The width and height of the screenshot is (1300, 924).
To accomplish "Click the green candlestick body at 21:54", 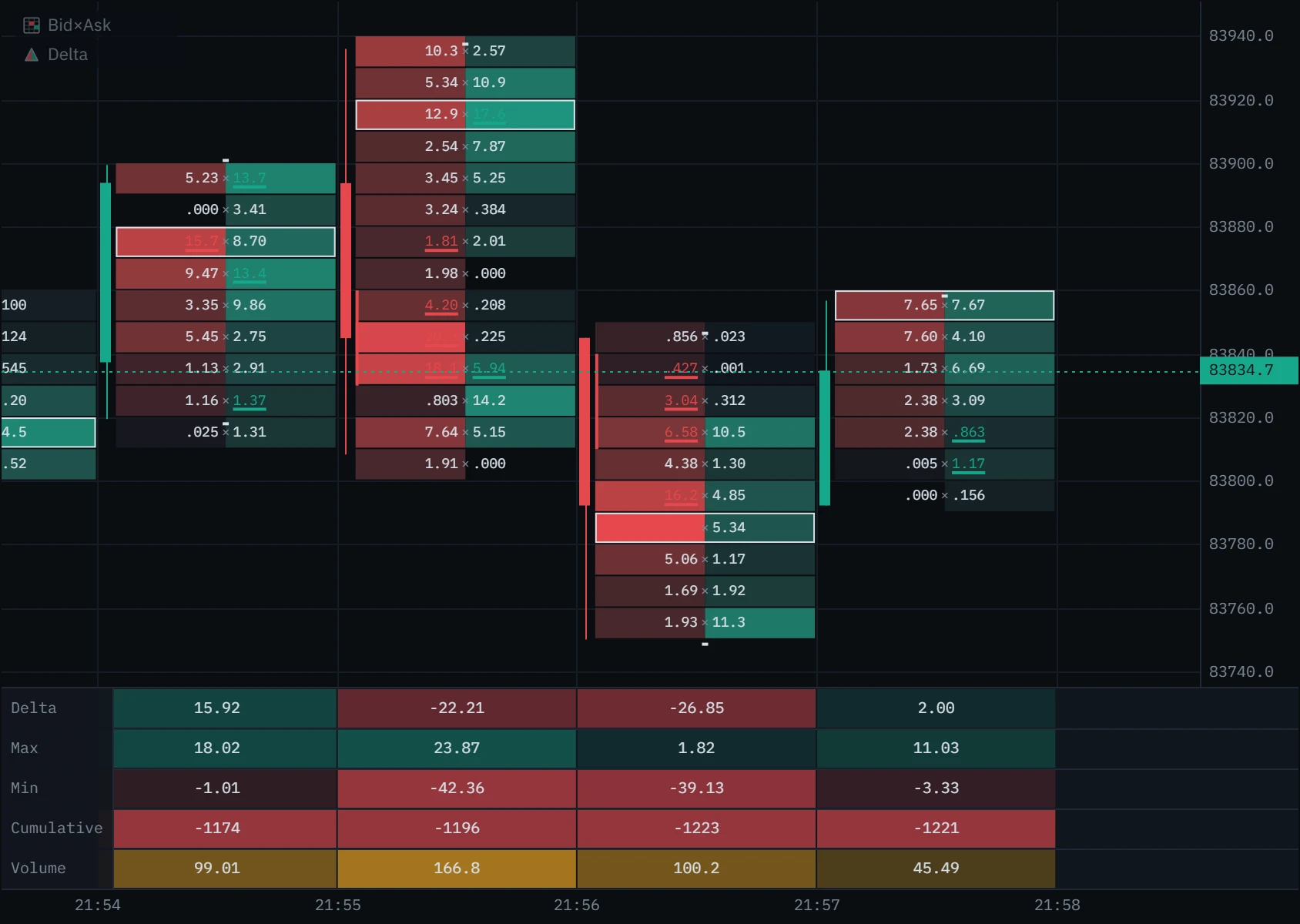I will [x=106, y=273].
